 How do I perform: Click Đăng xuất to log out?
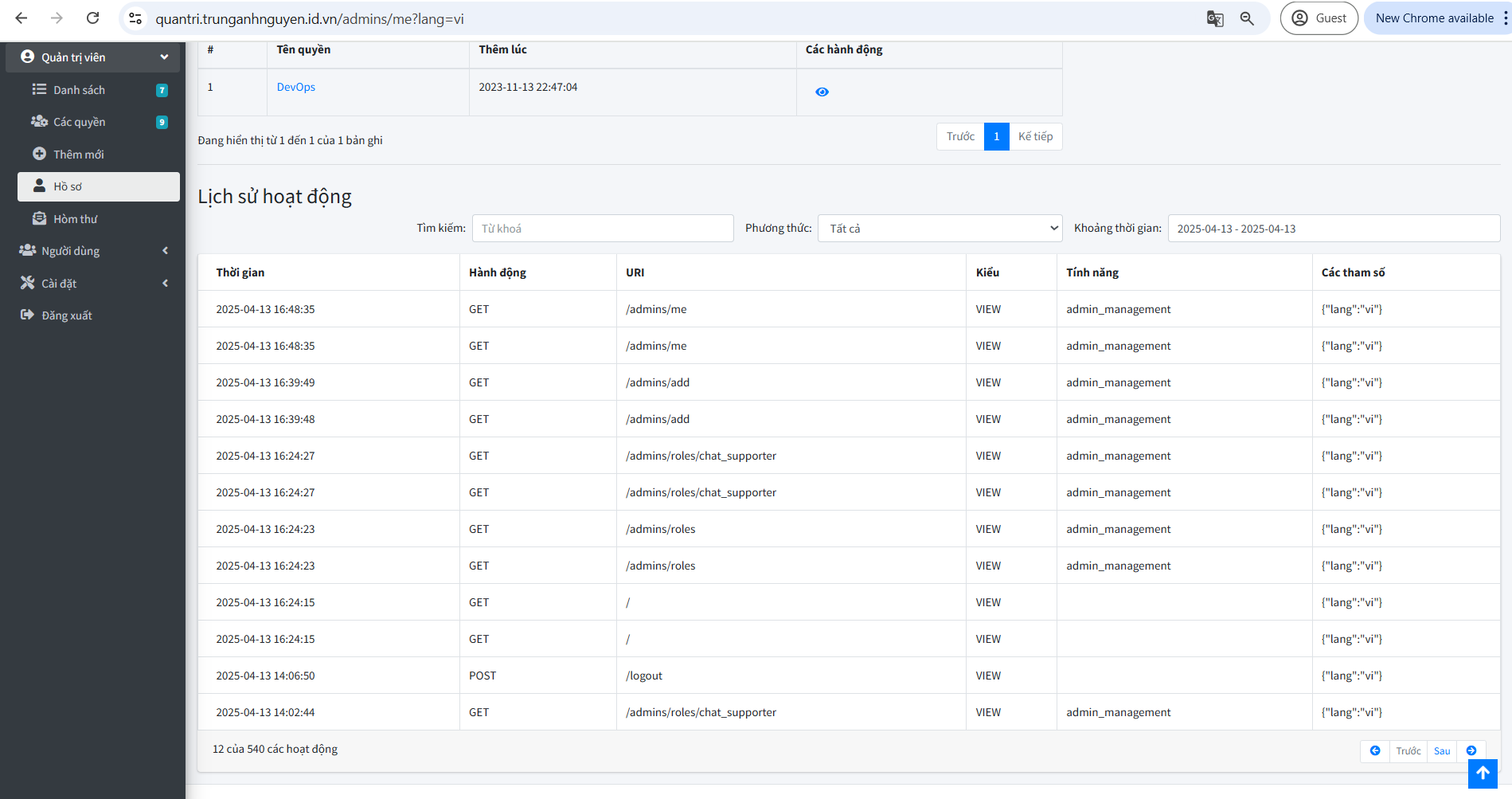pyautogui.click(x=93, y=315)
